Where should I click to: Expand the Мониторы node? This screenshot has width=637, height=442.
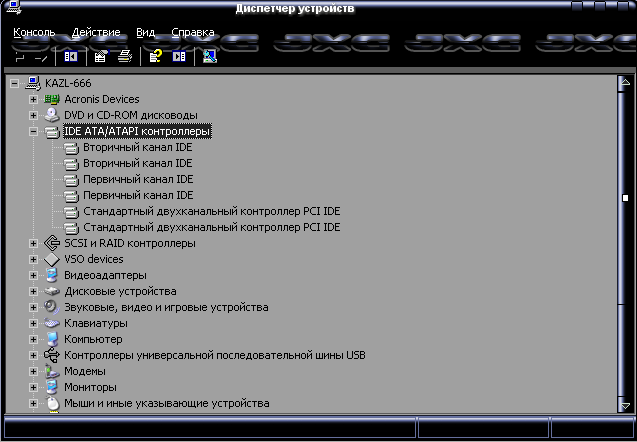(x=33, y=388)
